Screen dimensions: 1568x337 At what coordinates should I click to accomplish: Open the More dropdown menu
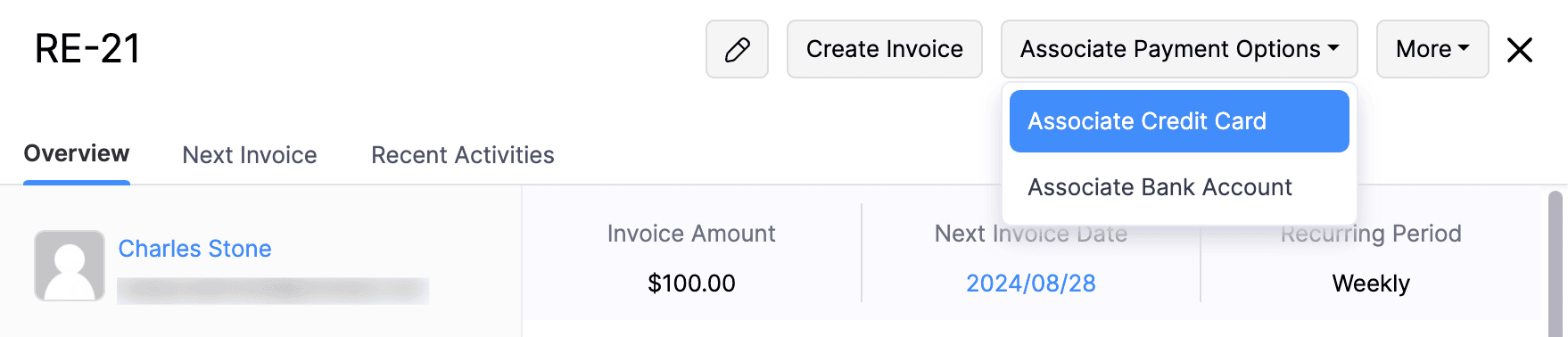point(1432,49)
